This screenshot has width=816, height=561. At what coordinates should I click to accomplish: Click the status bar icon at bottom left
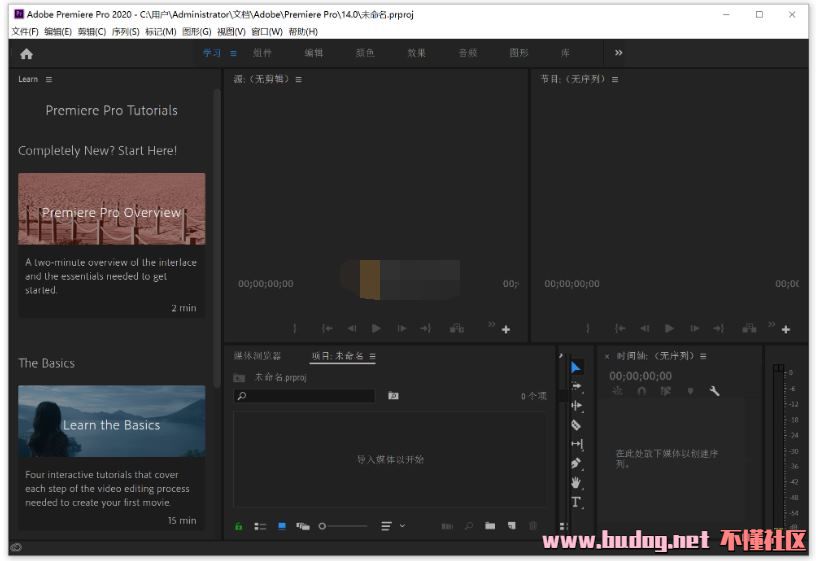[16, 547]
